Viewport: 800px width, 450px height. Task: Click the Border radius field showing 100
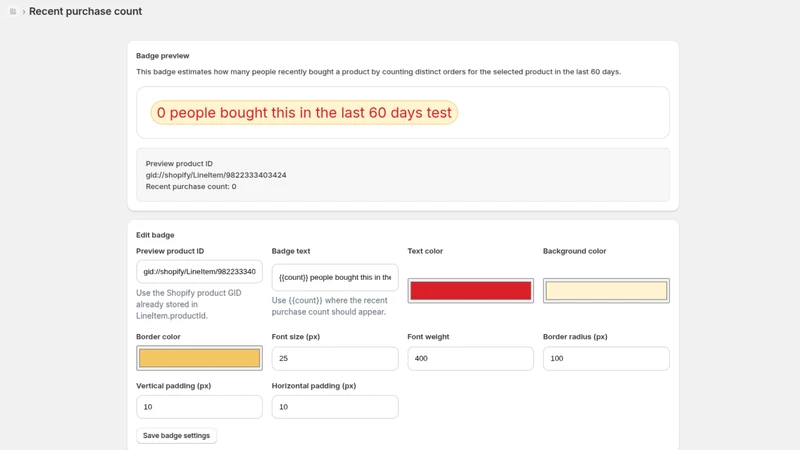click(x=606, y=358)
